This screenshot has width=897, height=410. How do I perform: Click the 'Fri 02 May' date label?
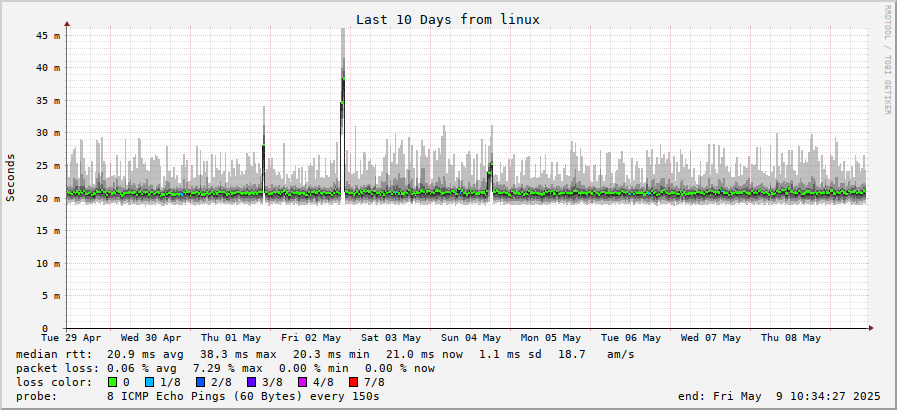pyautogui.click(x=311, y=338)
